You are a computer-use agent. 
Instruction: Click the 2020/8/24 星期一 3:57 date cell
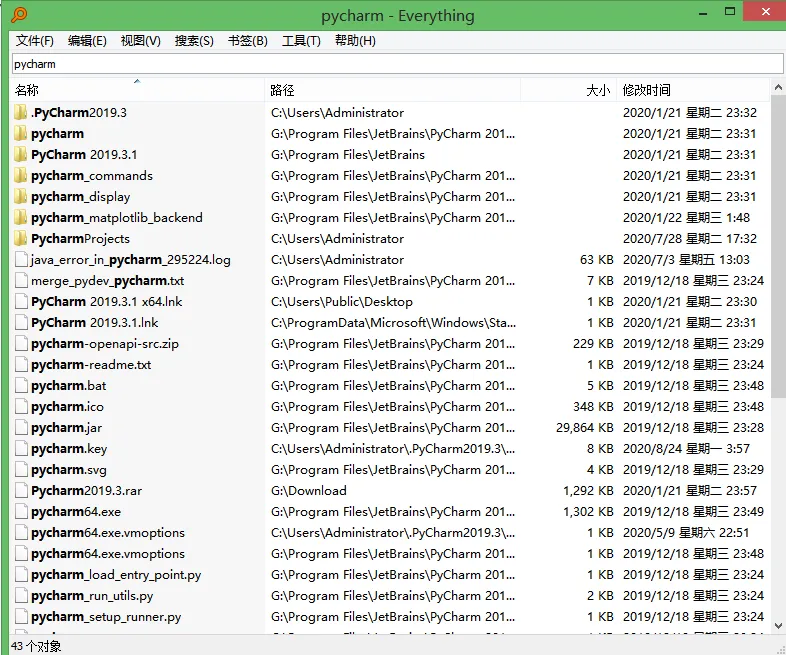click(x=686, y=449)
